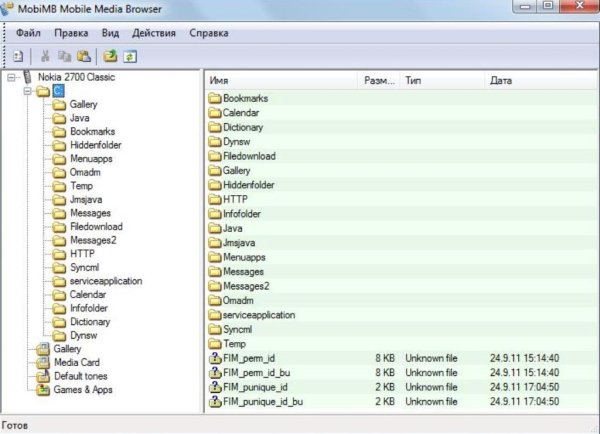Select Infofolder icon in file list
The height and width of the screenshot is (434, 600).
[x=215, y=214]
